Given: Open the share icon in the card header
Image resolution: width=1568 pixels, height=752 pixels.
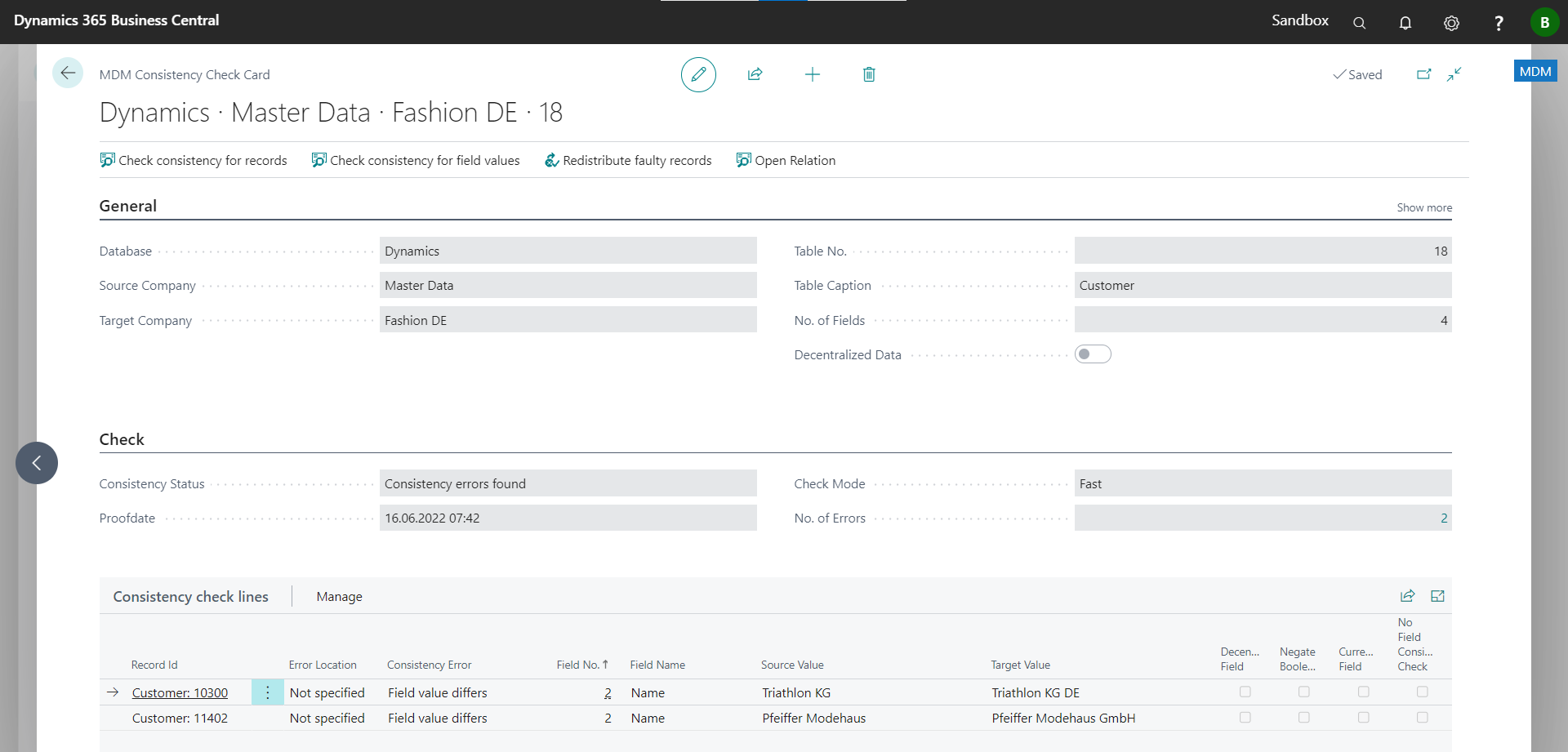Looking at the screenshot, I should [755, 74].
